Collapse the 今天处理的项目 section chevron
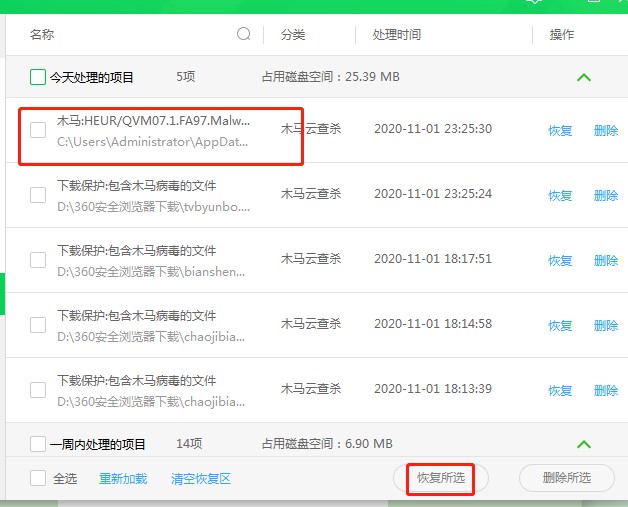628x507 pixels. pos(584,77)
